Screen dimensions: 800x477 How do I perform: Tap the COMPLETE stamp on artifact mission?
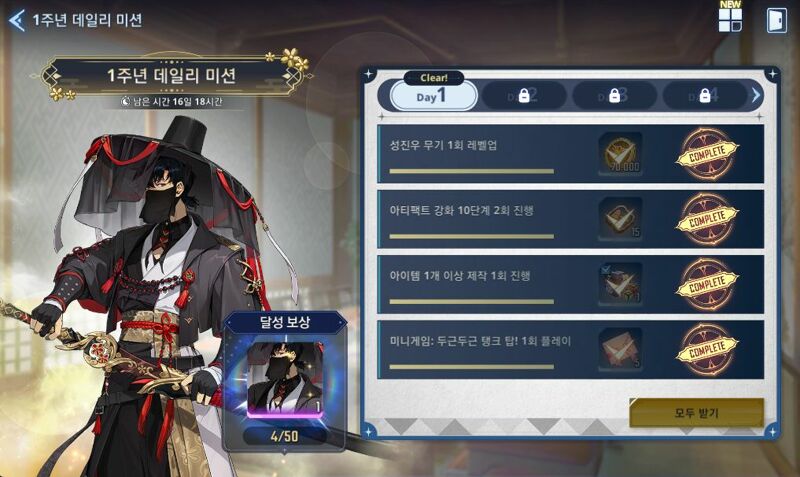[x=707, y=219]
